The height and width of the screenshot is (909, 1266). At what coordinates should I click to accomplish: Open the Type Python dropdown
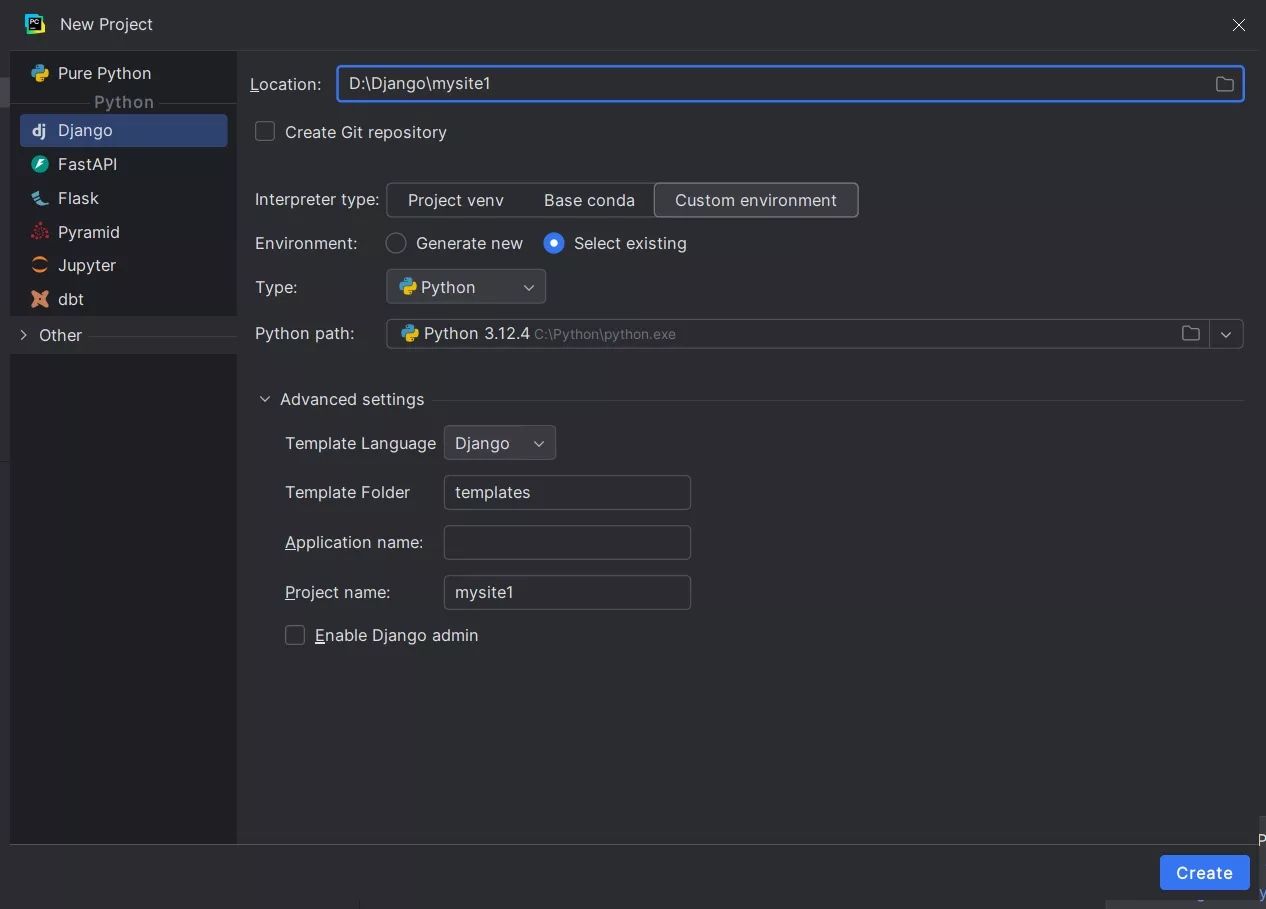click(466, 287)
